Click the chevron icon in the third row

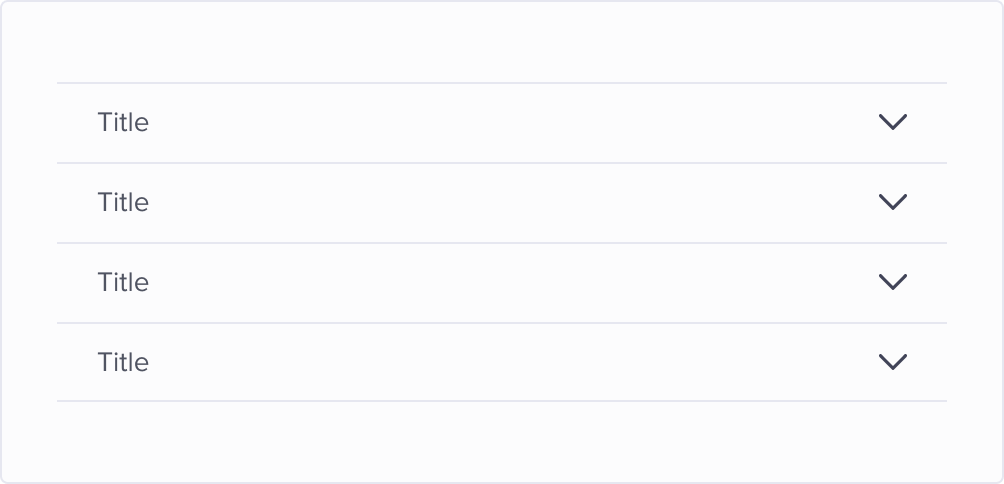click(x=892, y=282)
